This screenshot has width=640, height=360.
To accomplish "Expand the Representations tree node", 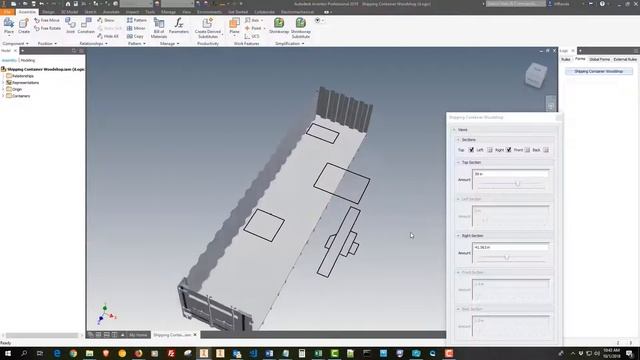I will click(3, 82).
